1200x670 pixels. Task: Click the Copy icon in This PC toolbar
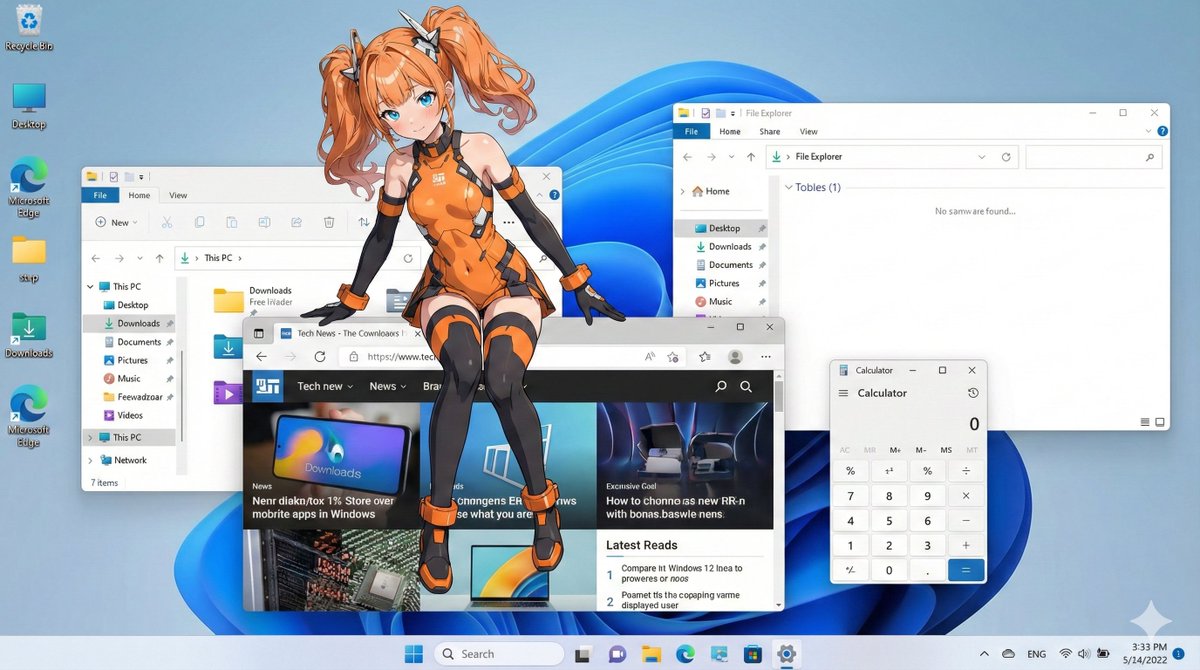point(200,222)
